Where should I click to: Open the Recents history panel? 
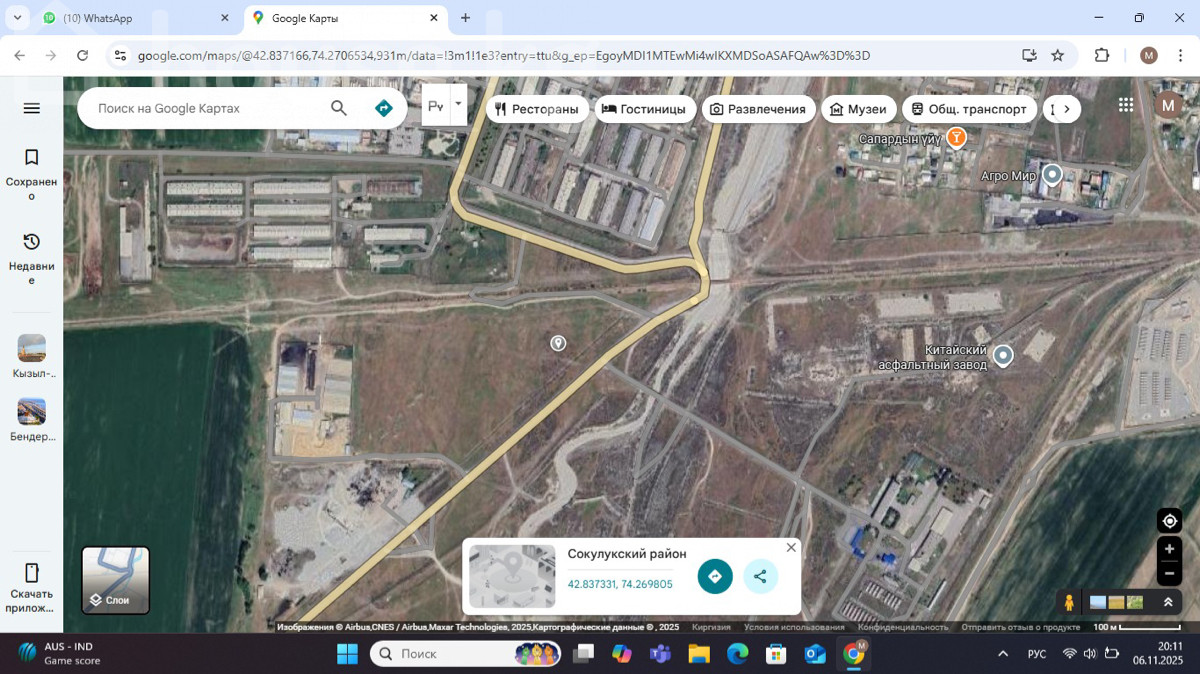click(x=31, y=258)
